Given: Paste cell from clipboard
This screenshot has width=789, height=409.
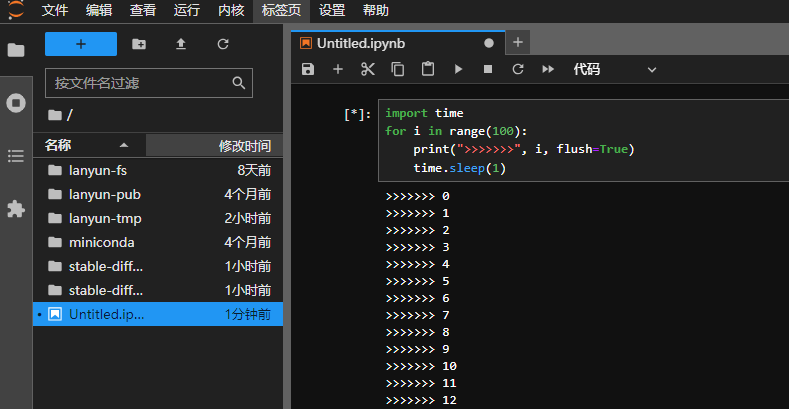Looking at the screenshot, I should [x=428, y=69].
